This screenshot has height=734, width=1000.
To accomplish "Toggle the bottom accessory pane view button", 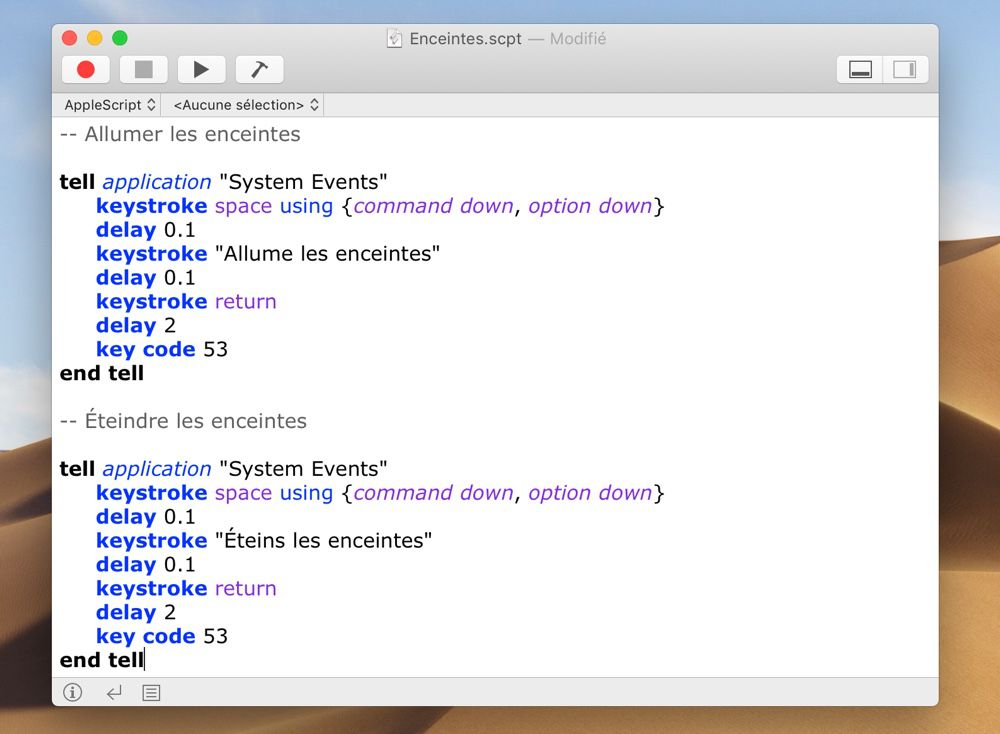I will [860, 70].
